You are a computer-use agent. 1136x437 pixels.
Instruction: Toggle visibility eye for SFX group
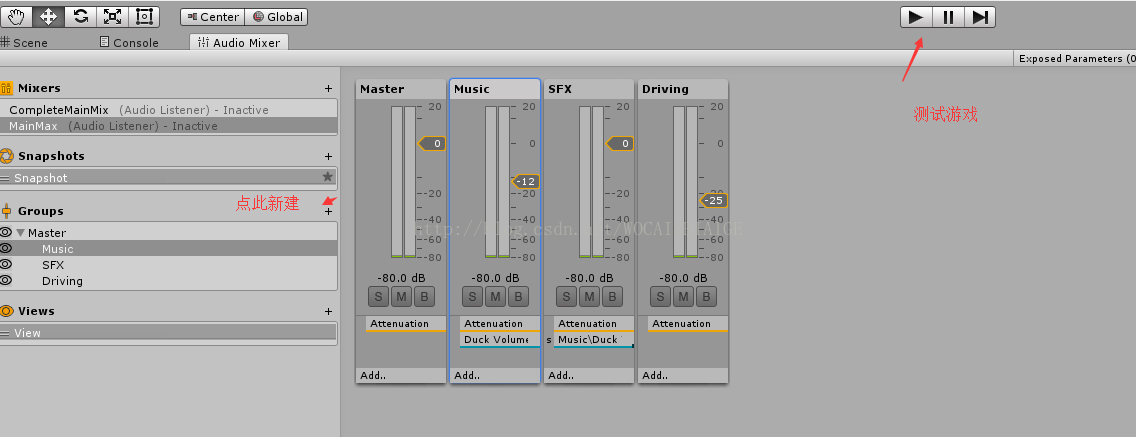click(7, 265)
